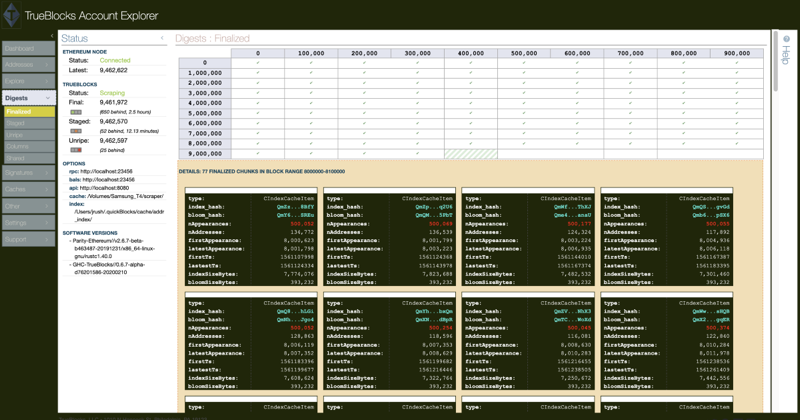Click checkmark in row 7,000,000, column 700,000
The width and height of the screenshot is (800, 420).
pos(630,133)
